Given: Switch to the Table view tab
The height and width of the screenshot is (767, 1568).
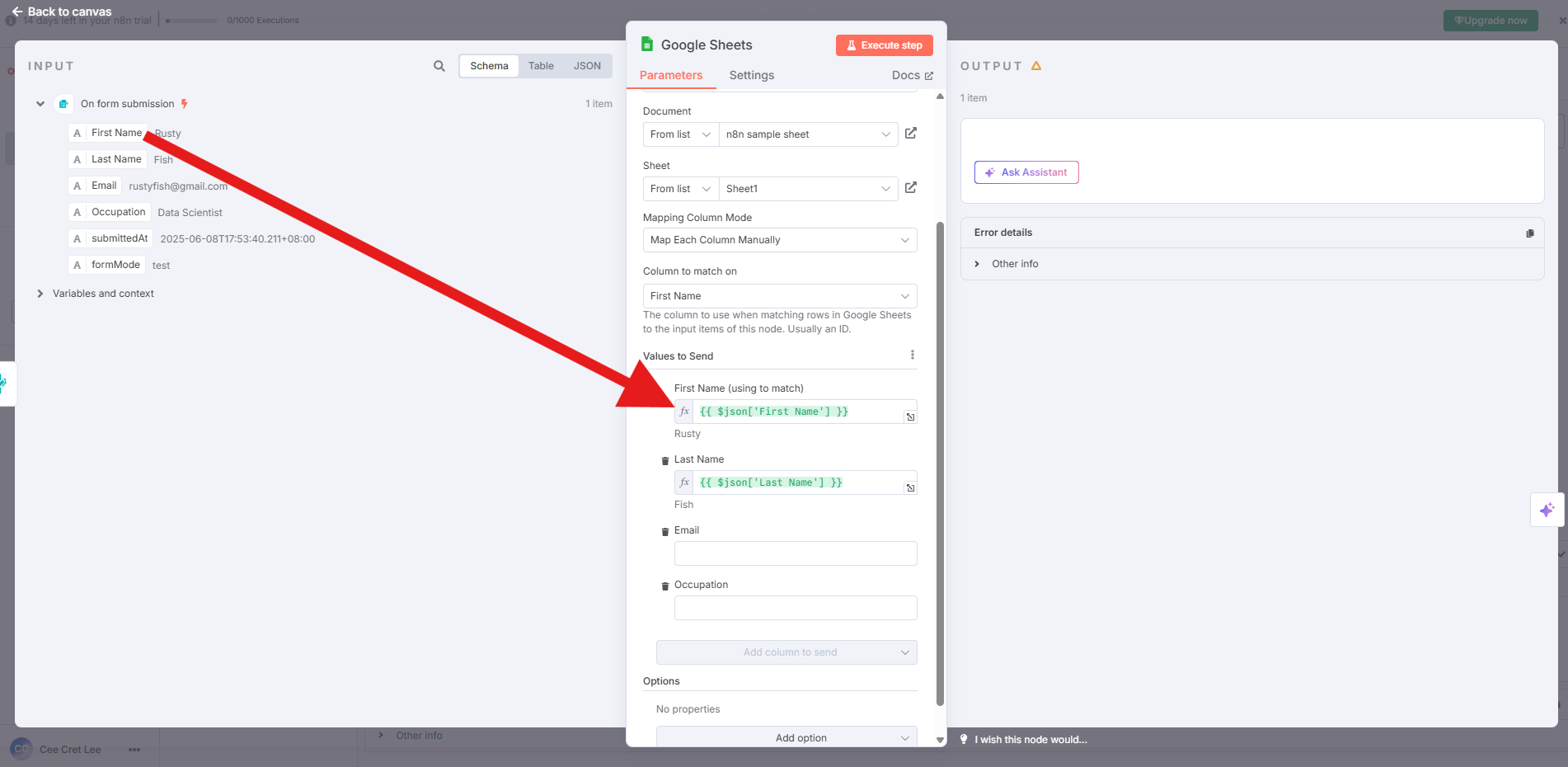Looking at the screenshot, I should coord(541,65).
